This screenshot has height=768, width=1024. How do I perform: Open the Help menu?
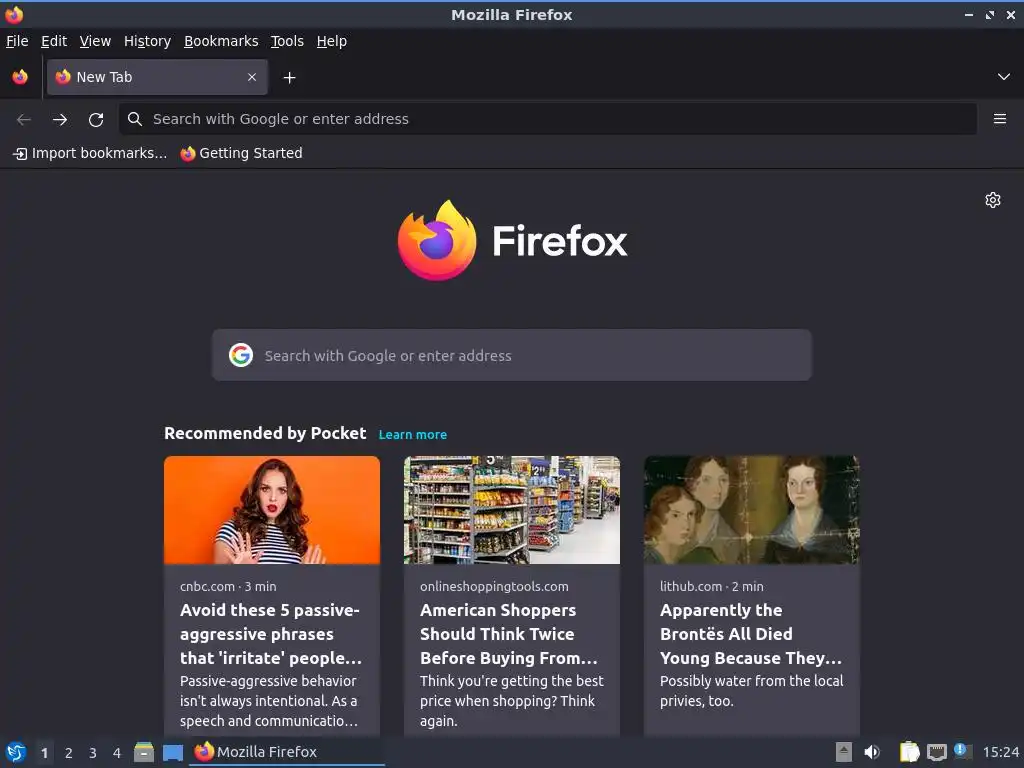tap(332, 41)
